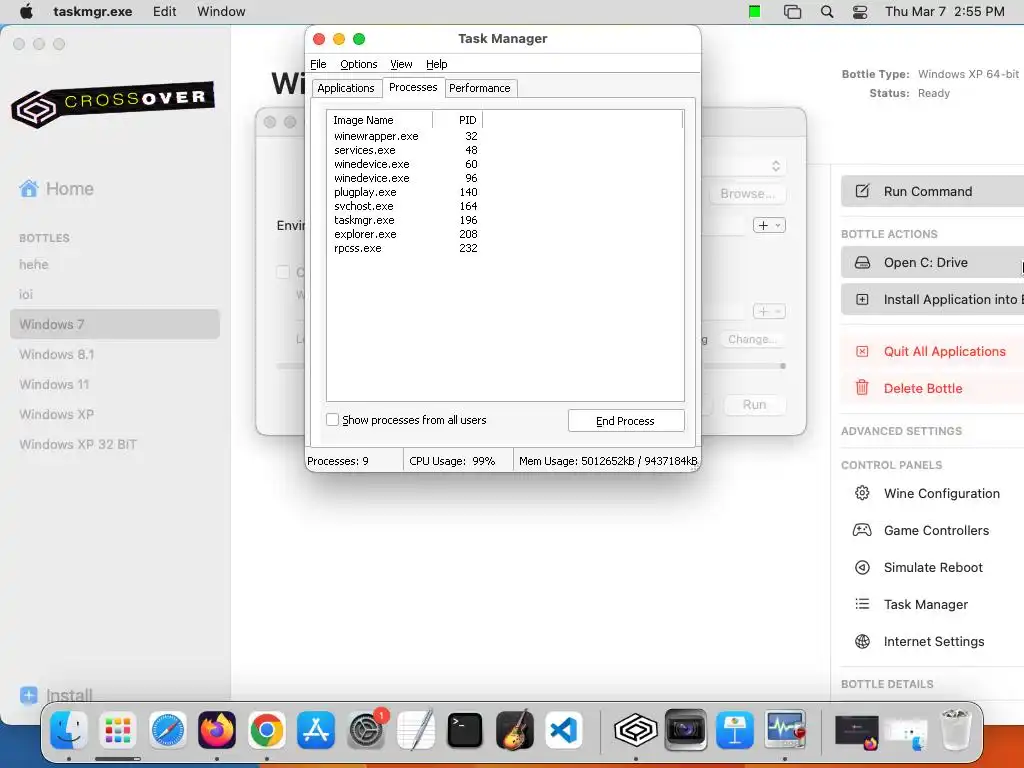Select the svchost.exe process row

(x=406, y=206)
